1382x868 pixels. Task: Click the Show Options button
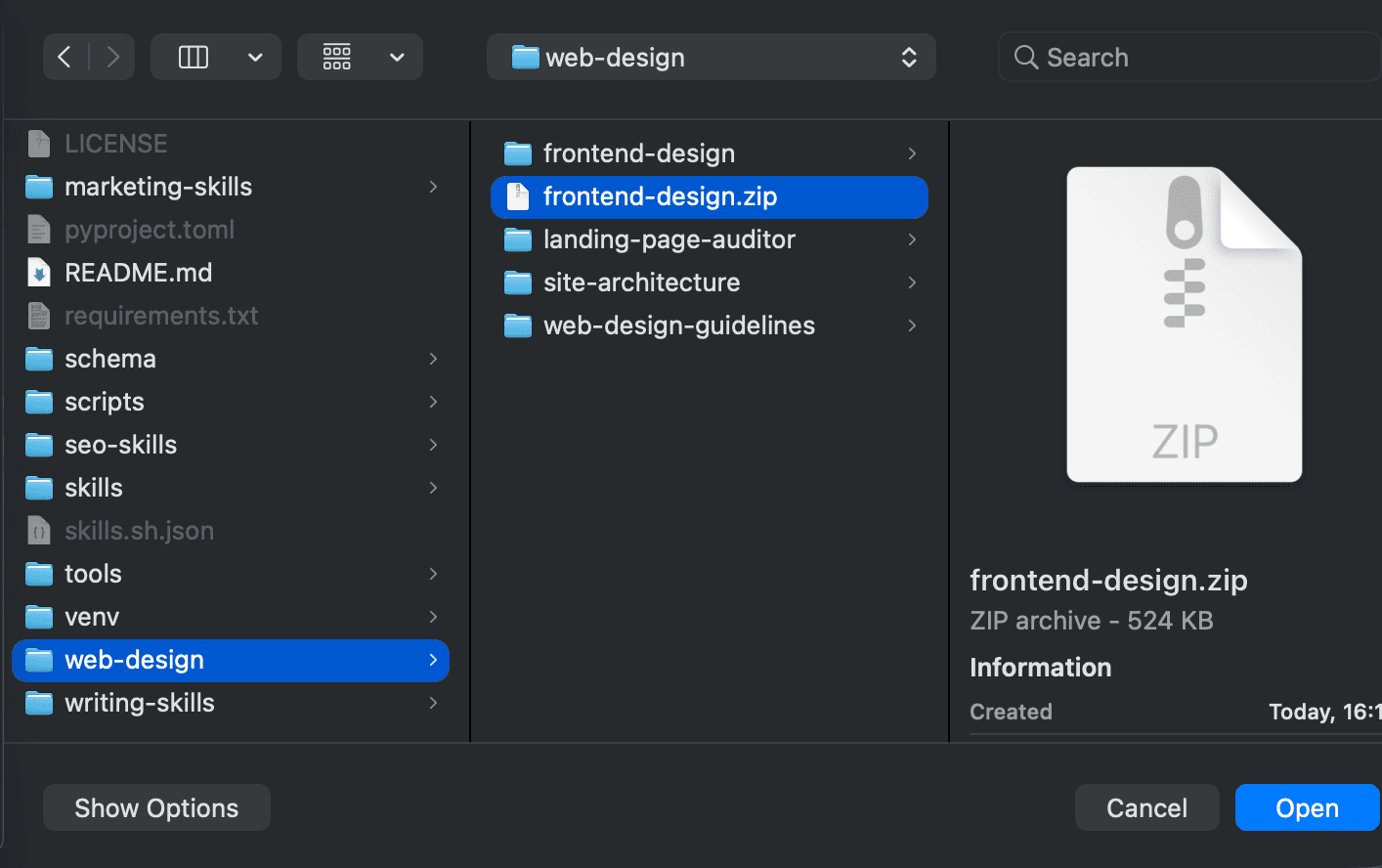click(x=156, y=807)
